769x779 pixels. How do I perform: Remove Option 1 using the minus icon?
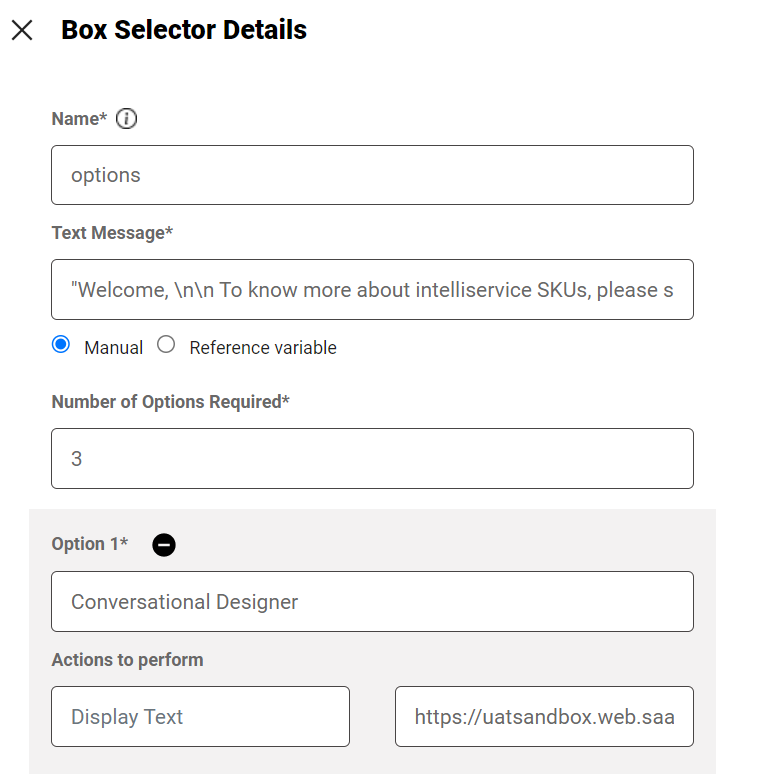click(x=164, y=545)
